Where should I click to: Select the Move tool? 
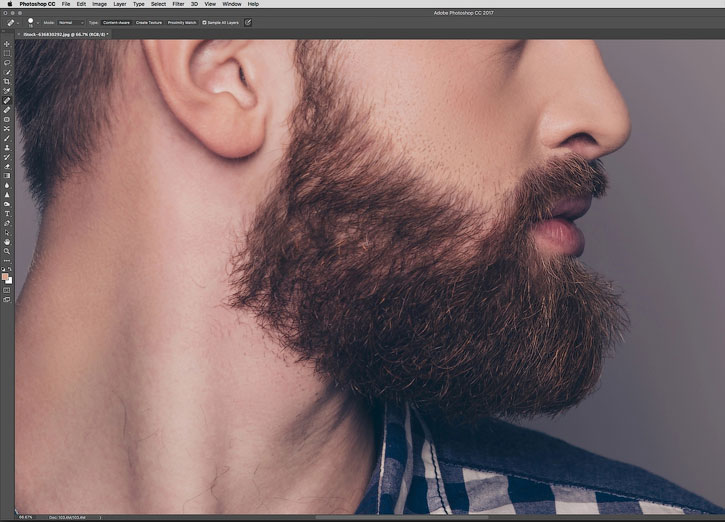7,44
